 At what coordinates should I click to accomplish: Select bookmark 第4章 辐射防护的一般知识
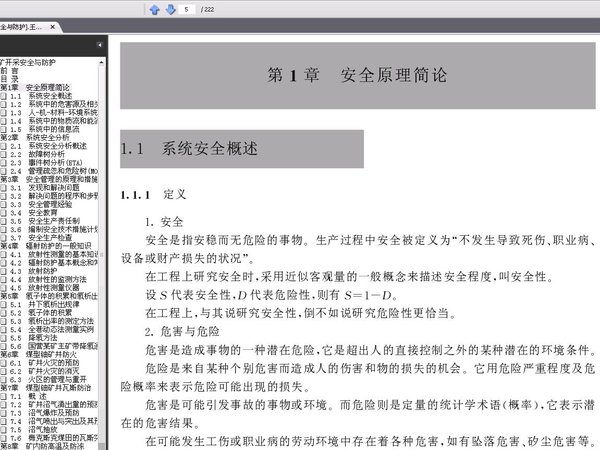pos(46,246)
